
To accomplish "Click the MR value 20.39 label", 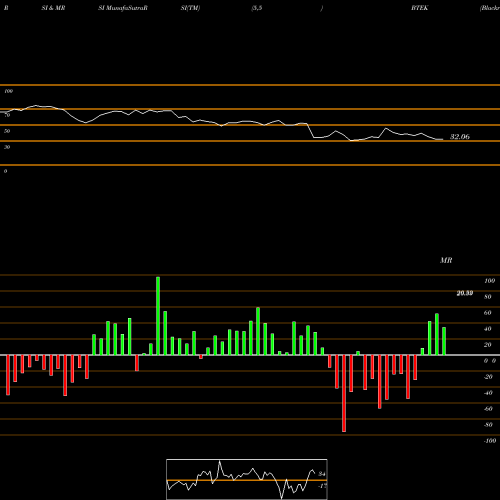I will point(465,293).
